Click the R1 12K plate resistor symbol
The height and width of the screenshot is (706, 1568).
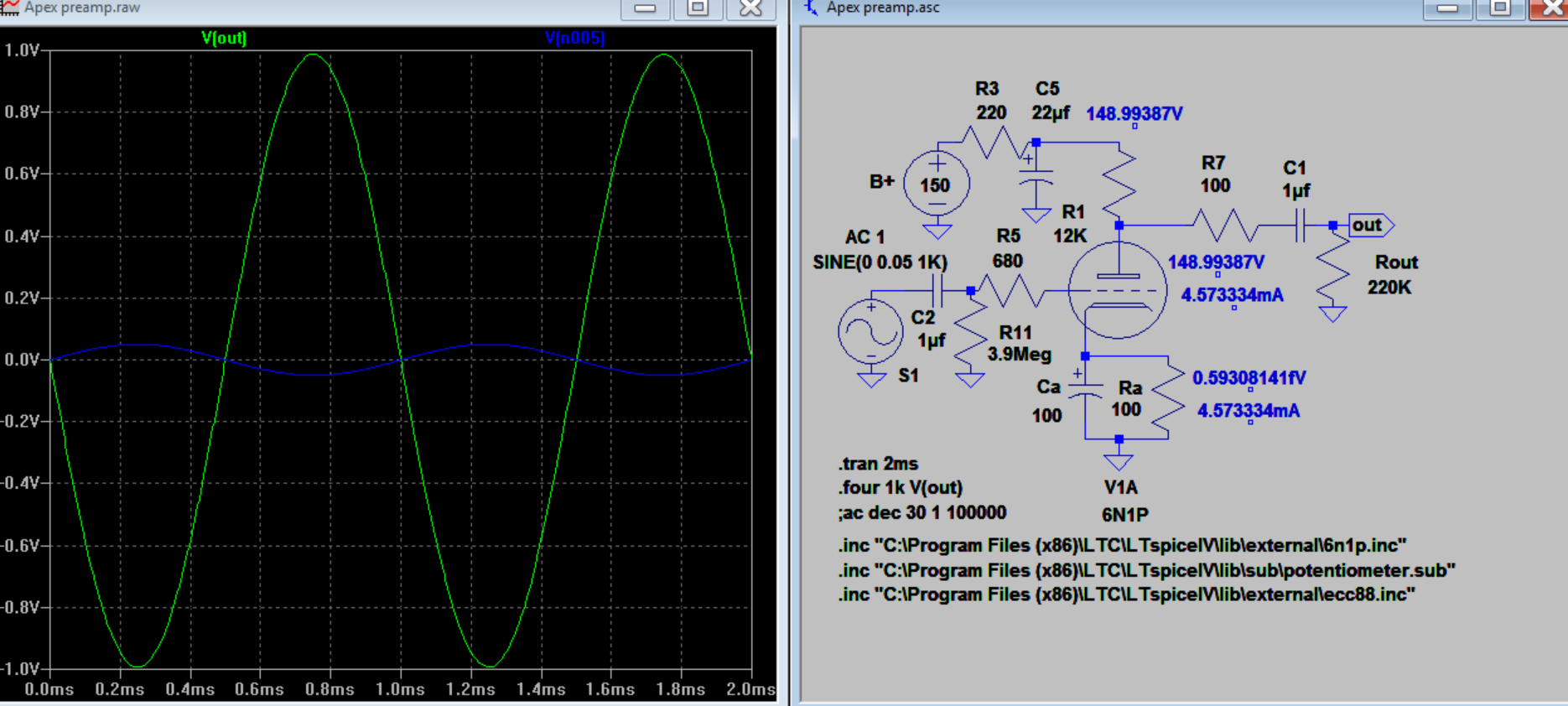(x=1119, y=182)
